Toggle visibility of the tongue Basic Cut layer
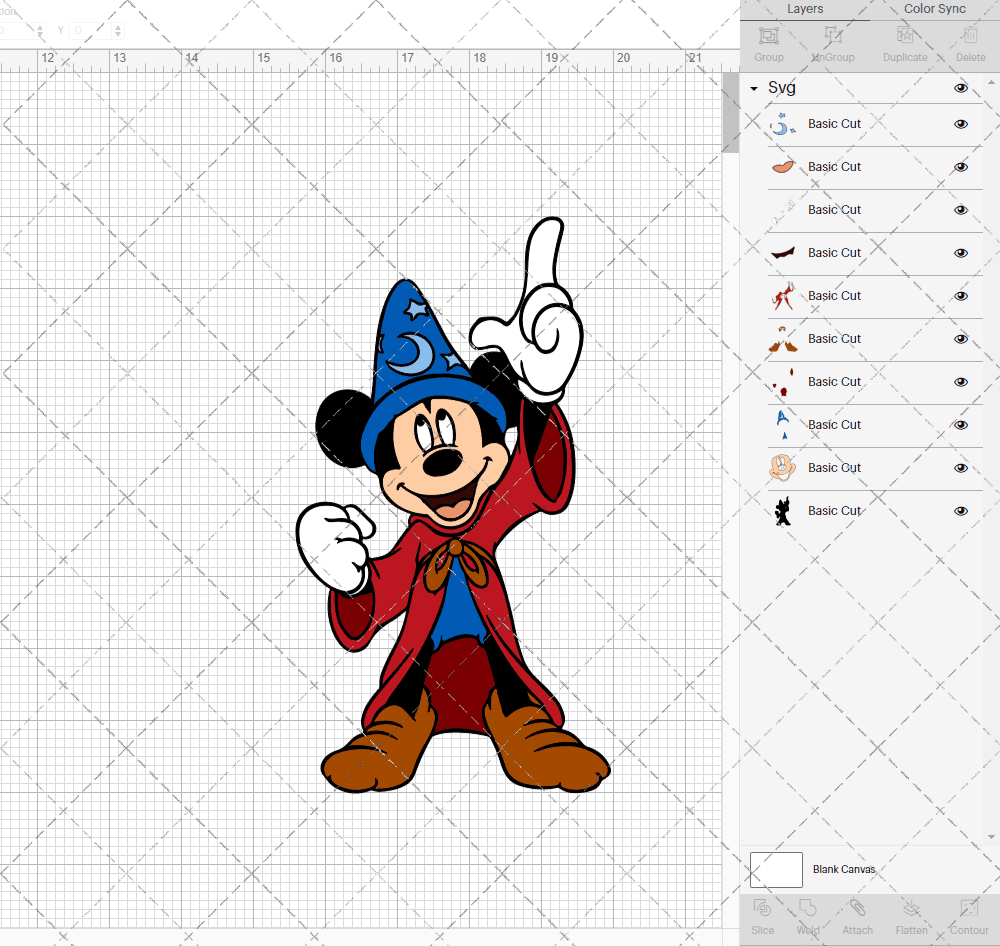The image size is (1000, 946). coord(960,167)
